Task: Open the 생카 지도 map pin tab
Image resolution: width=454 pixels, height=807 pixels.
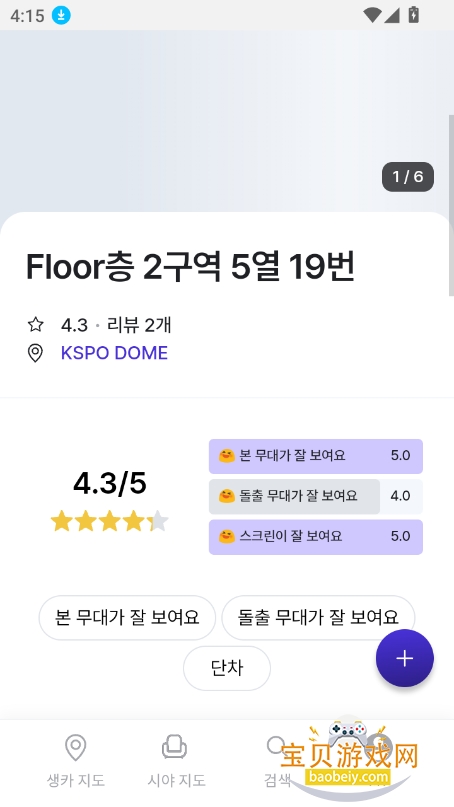Action: point(76,761)
